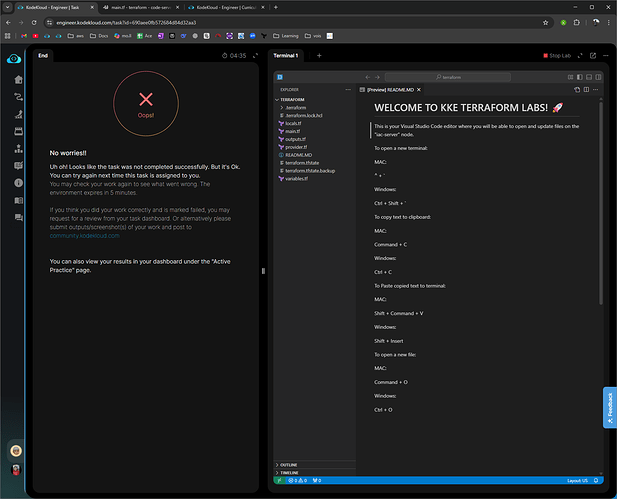Click the Feedback side button

point(609,407)
